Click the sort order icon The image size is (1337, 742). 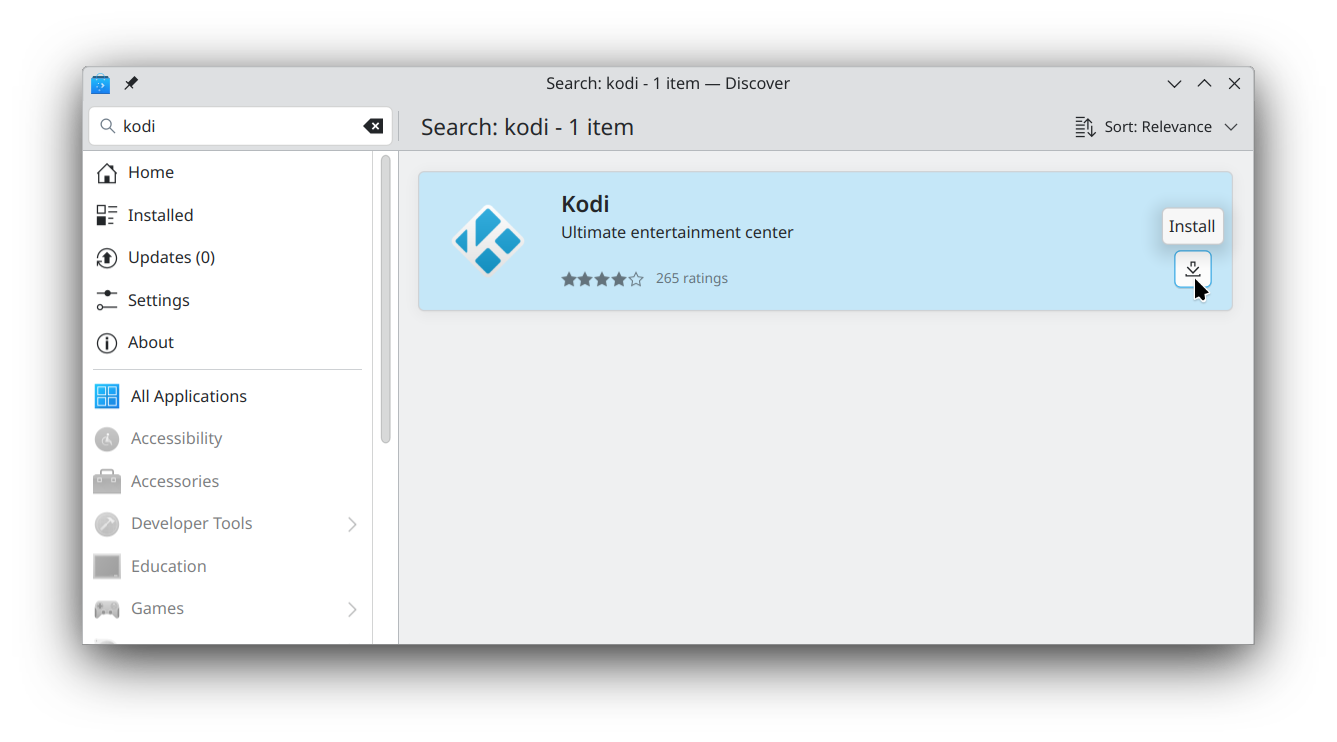coord(1085,127)
